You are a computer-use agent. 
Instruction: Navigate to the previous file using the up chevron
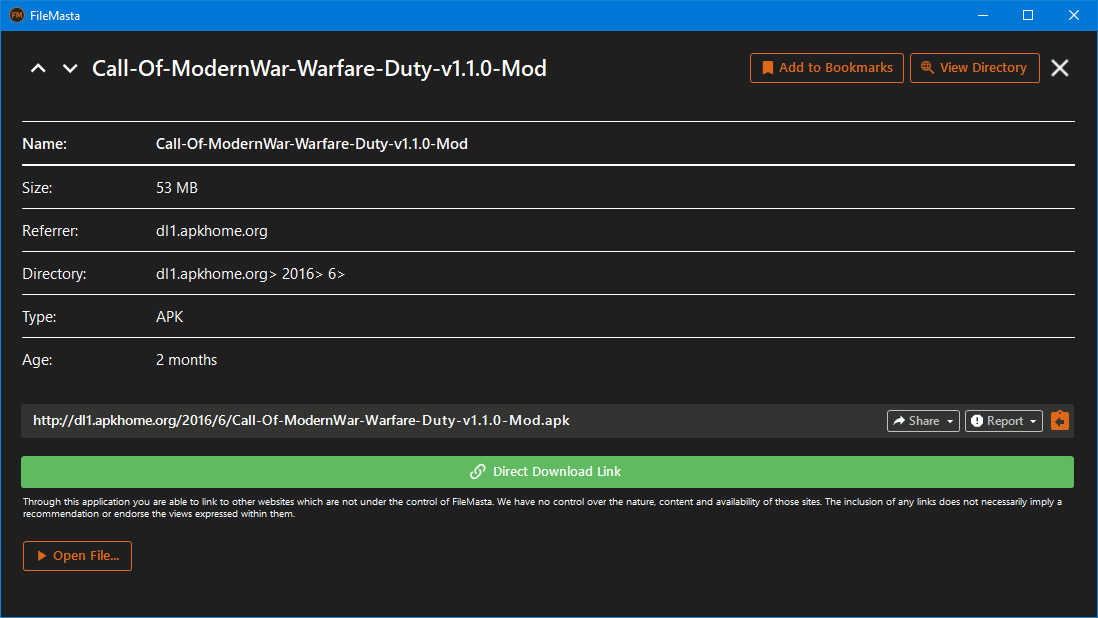[38, 67]
